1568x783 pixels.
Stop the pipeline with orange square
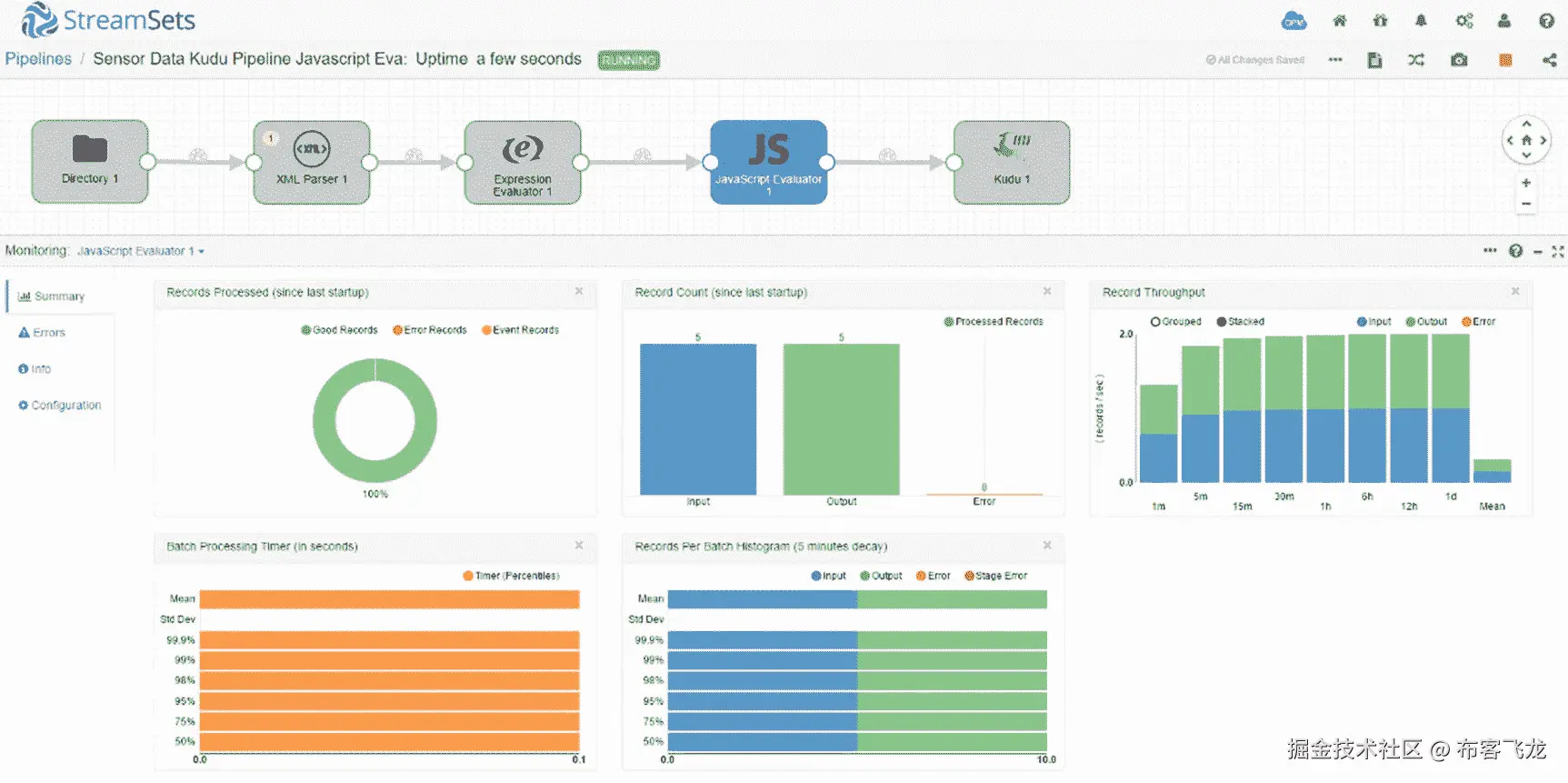pos(1505,60)
